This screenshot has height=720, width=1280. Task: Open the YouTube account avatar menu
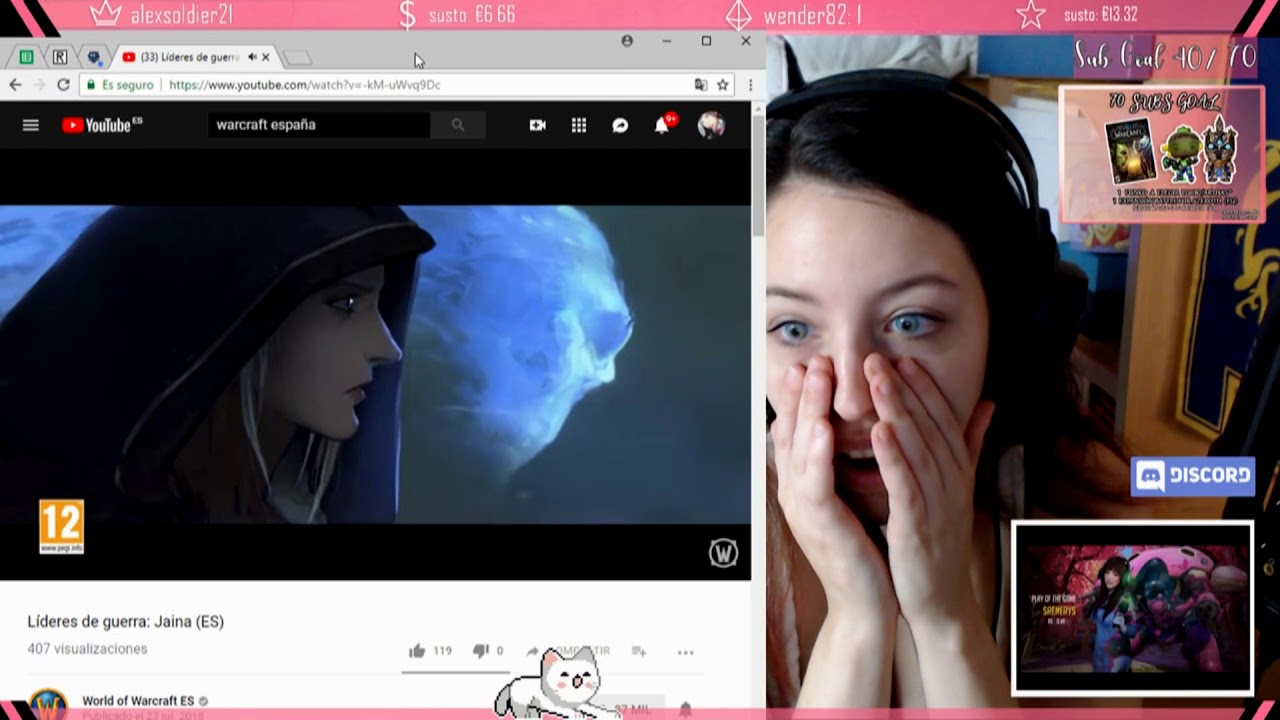[711, 125]
